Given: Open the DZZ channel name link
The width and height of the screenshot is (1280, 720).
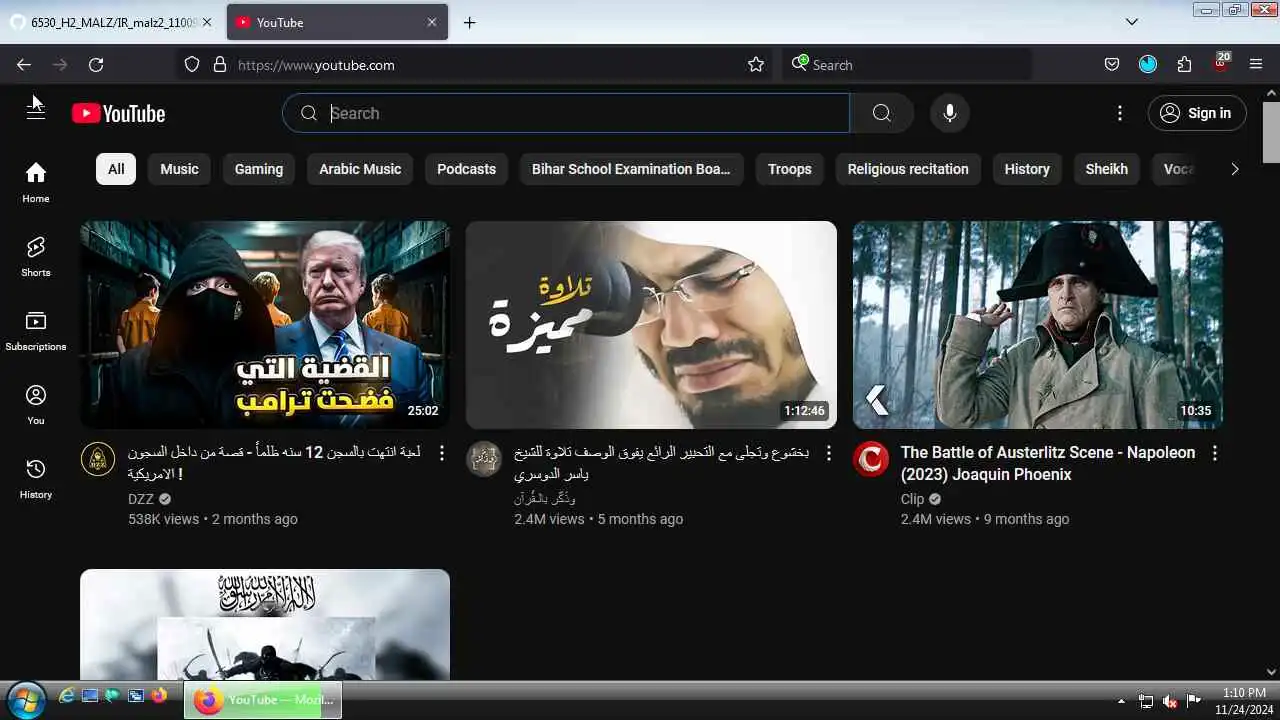Looking at the screenshot, I should point(141,499).
